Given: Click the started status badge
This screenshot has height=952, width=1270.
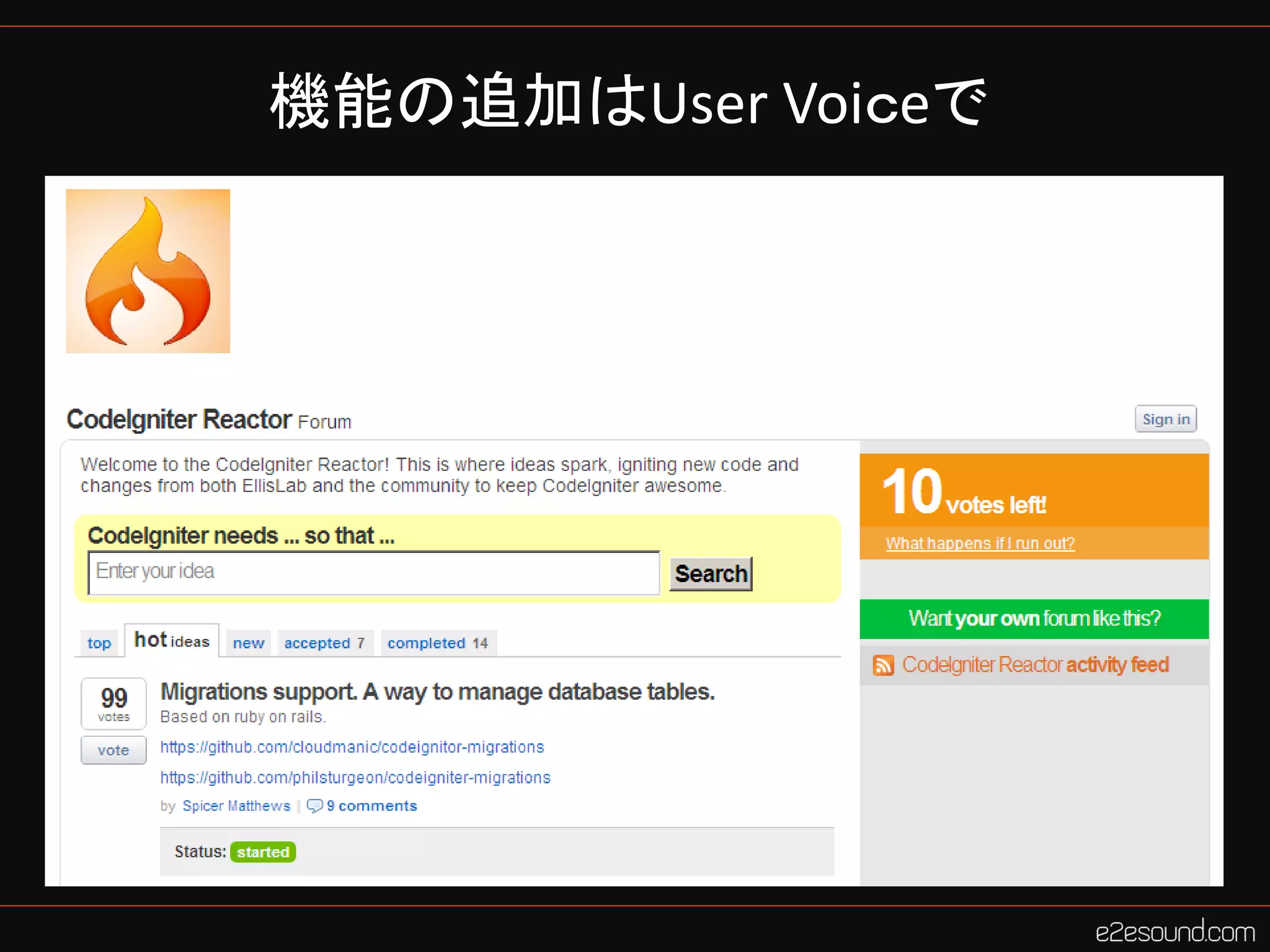Looking at the screenshot, I should tap(263, 852).
